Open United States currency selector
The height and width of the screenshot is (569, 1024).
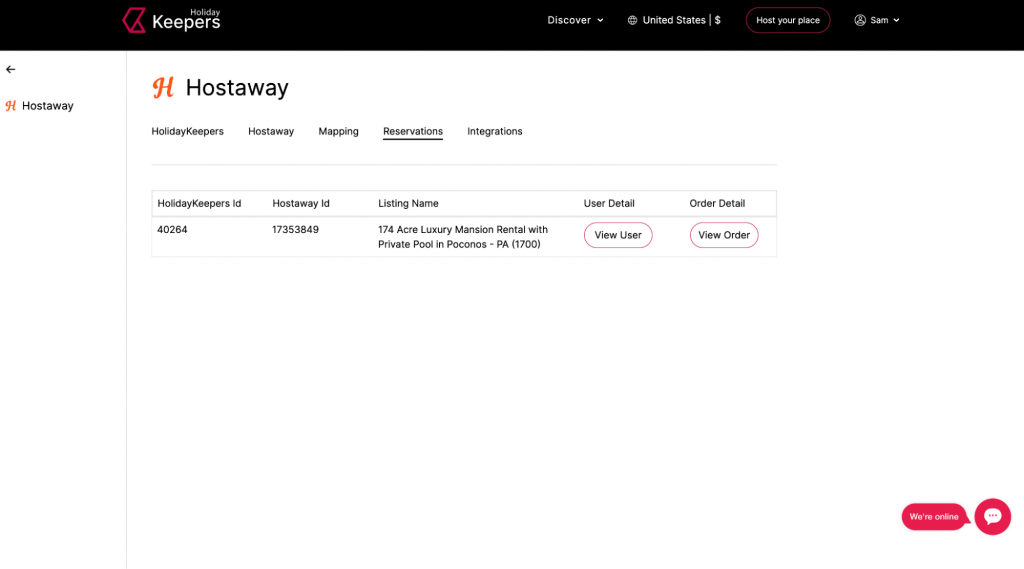point(674,20)
